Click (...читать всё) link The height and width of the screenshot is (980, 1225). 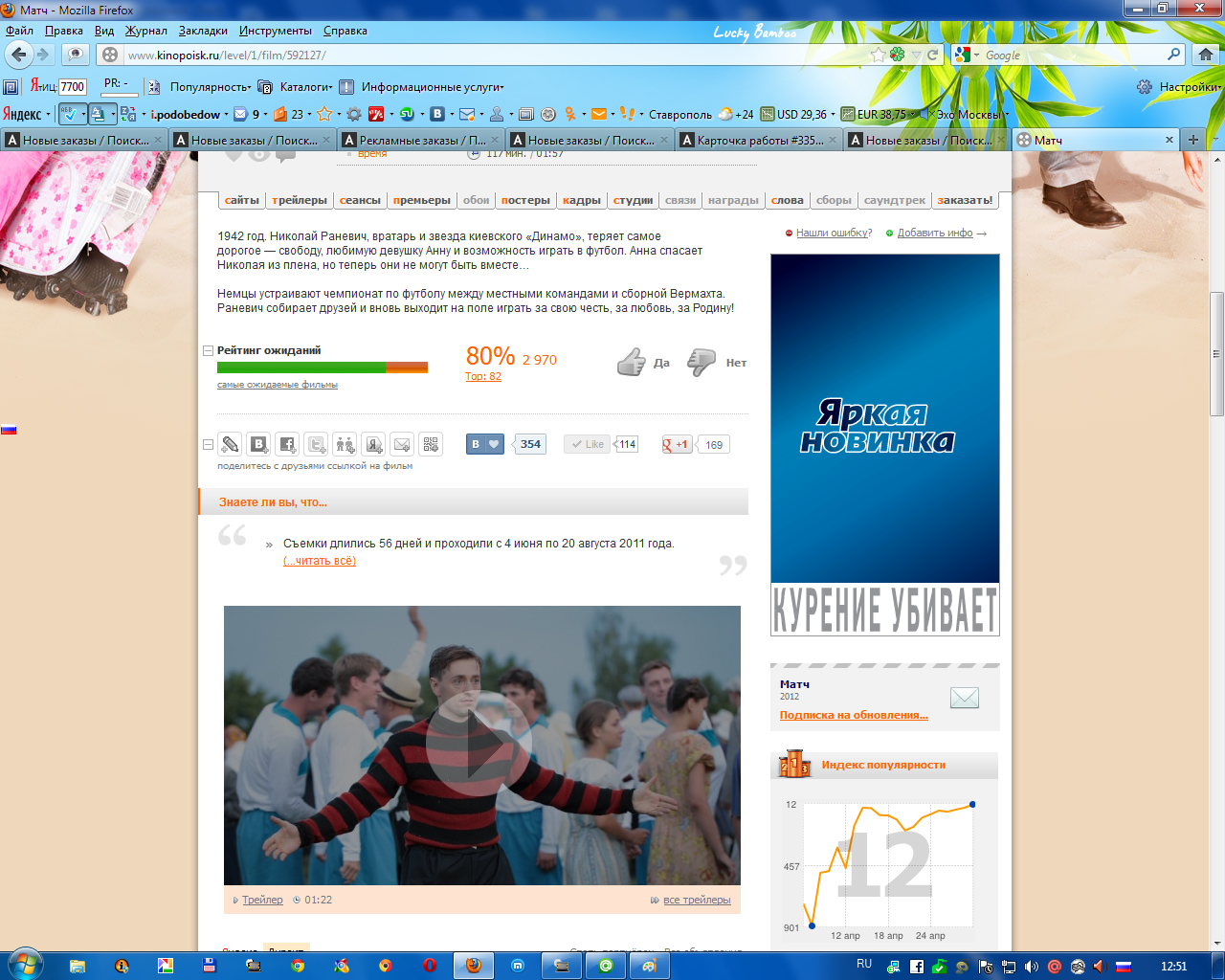tap(320, 561)
